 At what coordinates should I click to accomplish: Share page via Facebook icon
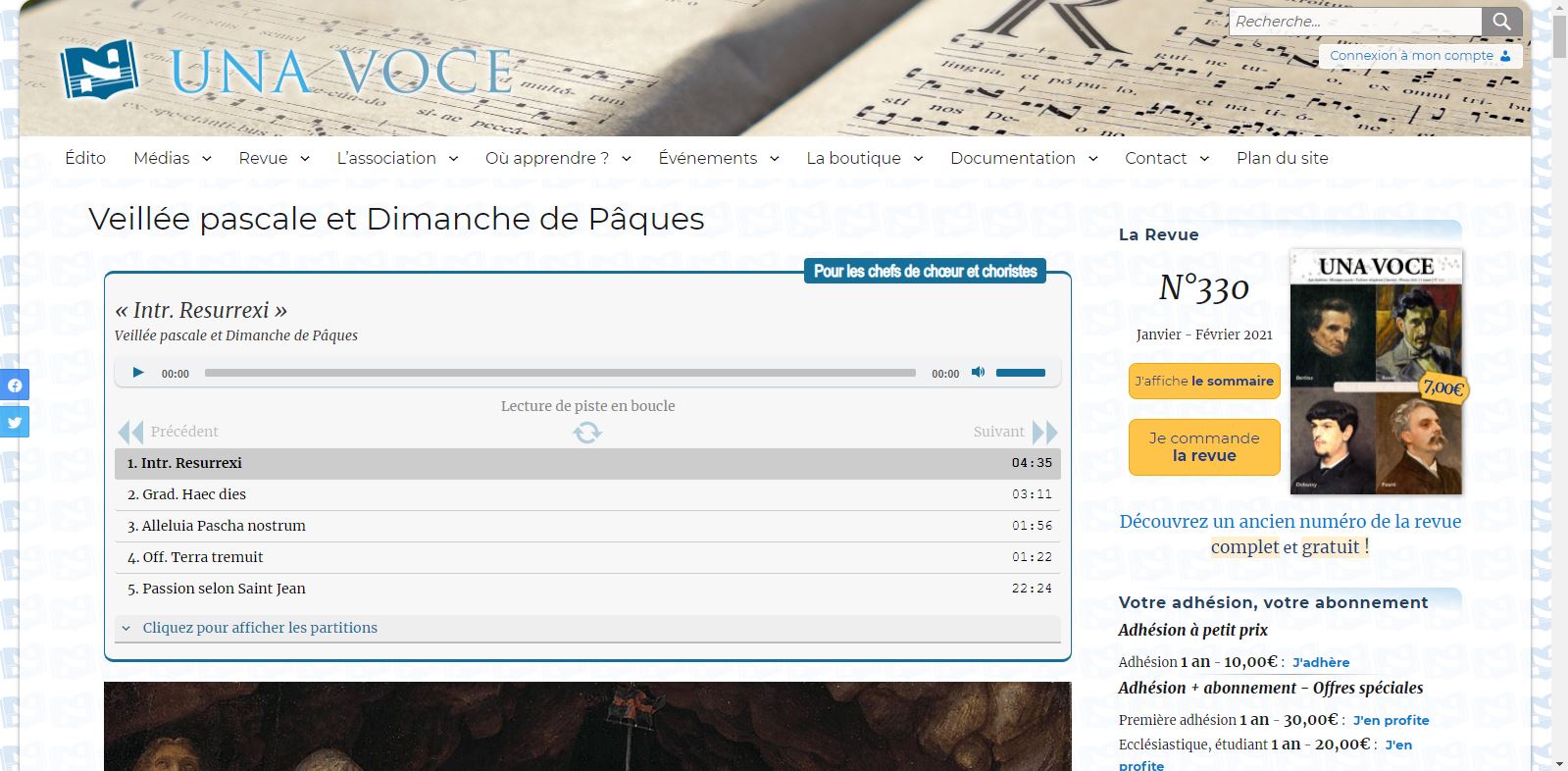coord(15,385)
